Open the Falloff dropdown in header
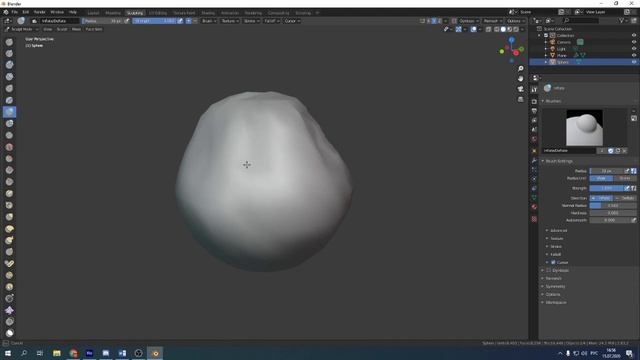The width and height of the screenshot is (640, 360). (x=271, y=21)
